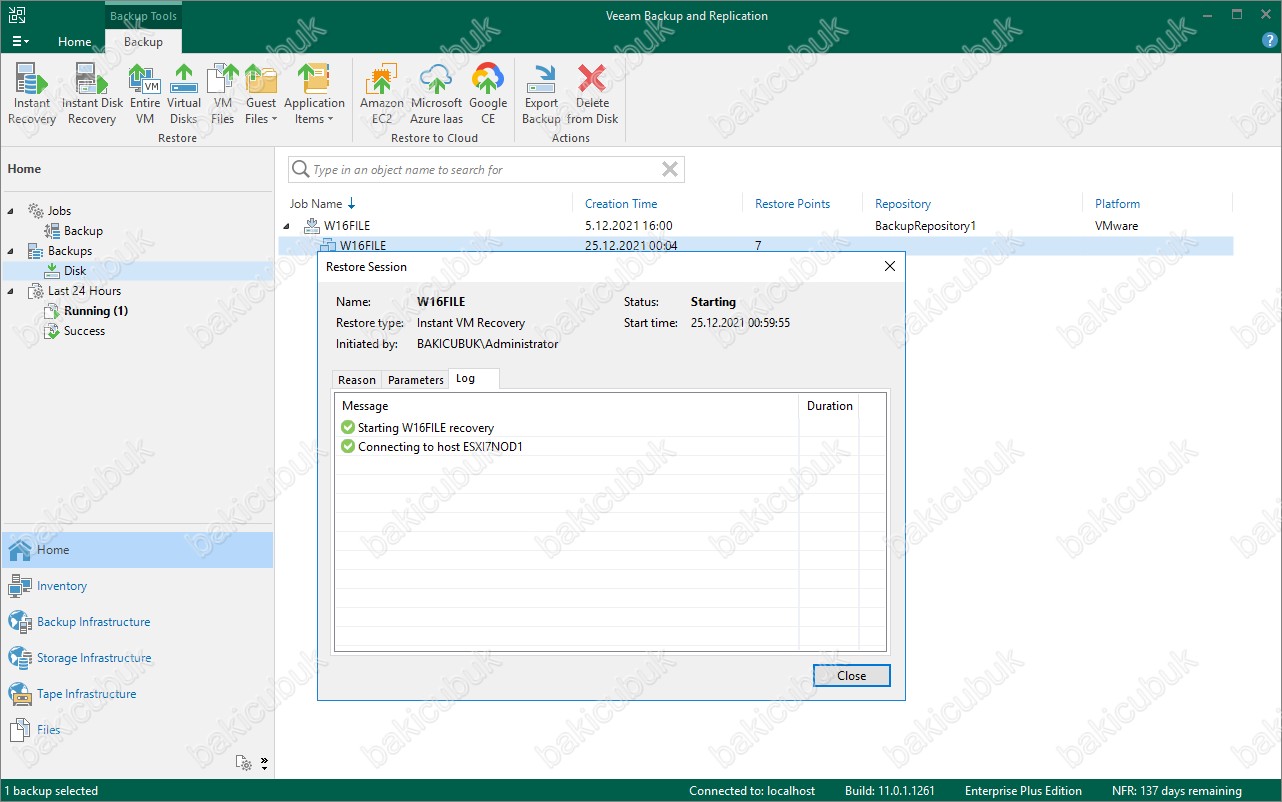This screenshot has width=1282, height=802.
Task: Select the top-level W16FILE job row
Action: [756, 226]
